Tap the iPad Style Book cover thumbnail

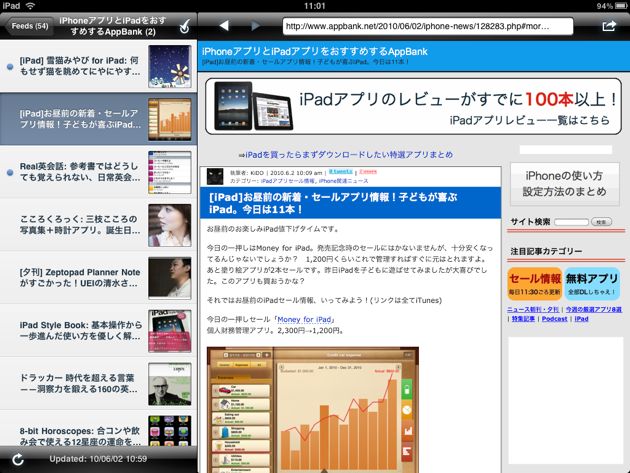[x=170, y=331]
